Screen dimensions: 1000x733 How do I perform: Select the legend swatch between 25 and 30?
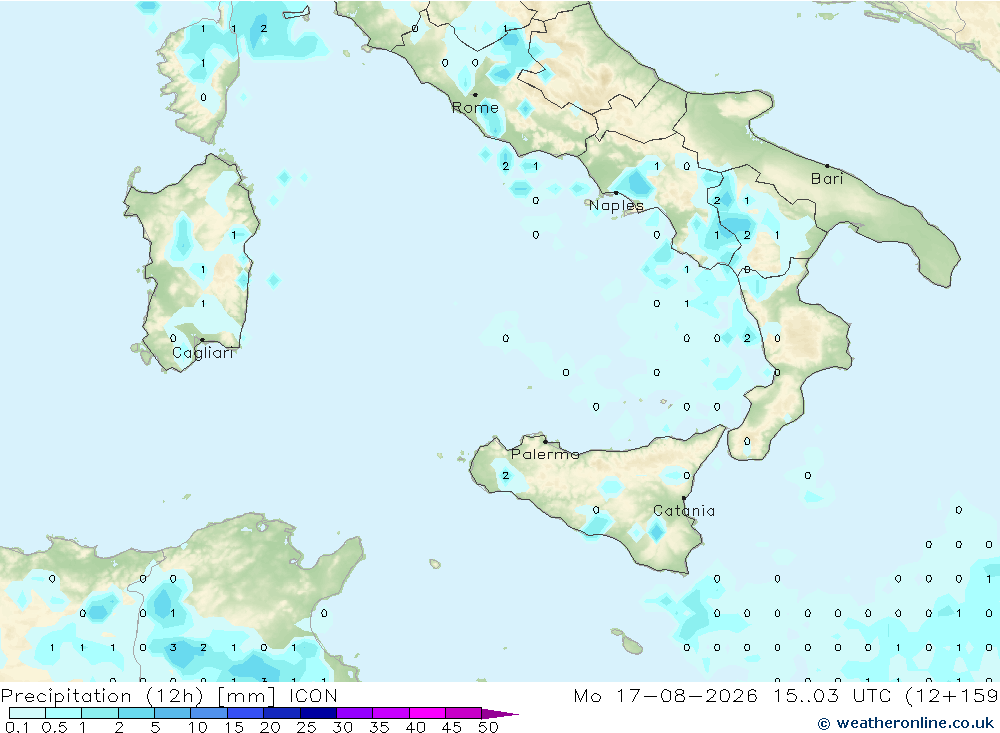click(x=318, y=713)
